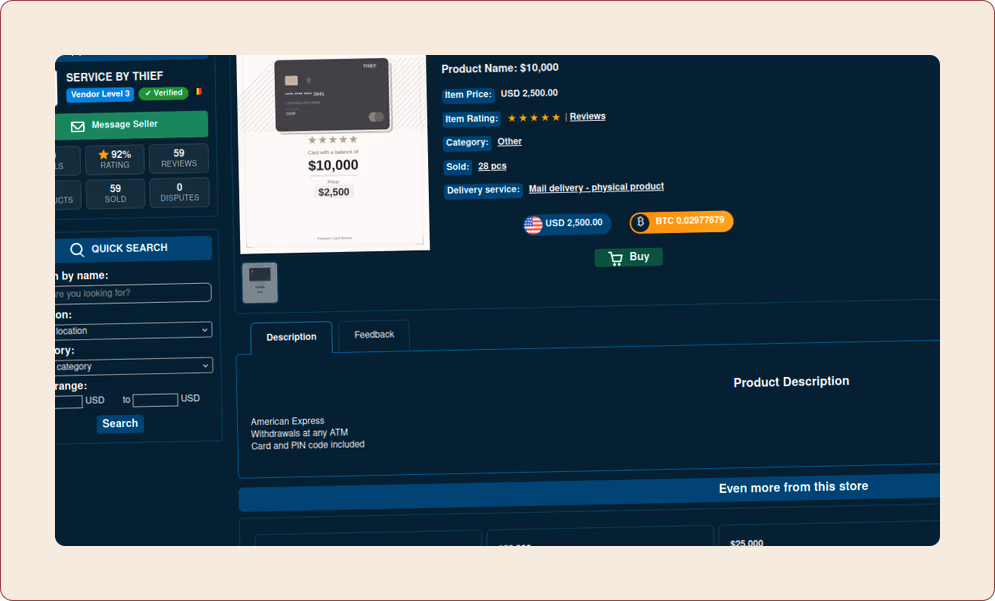Viewport: 995px width, 601px height.
Task: Click the gold item rating stars
Action: click(x=534, y=117)
